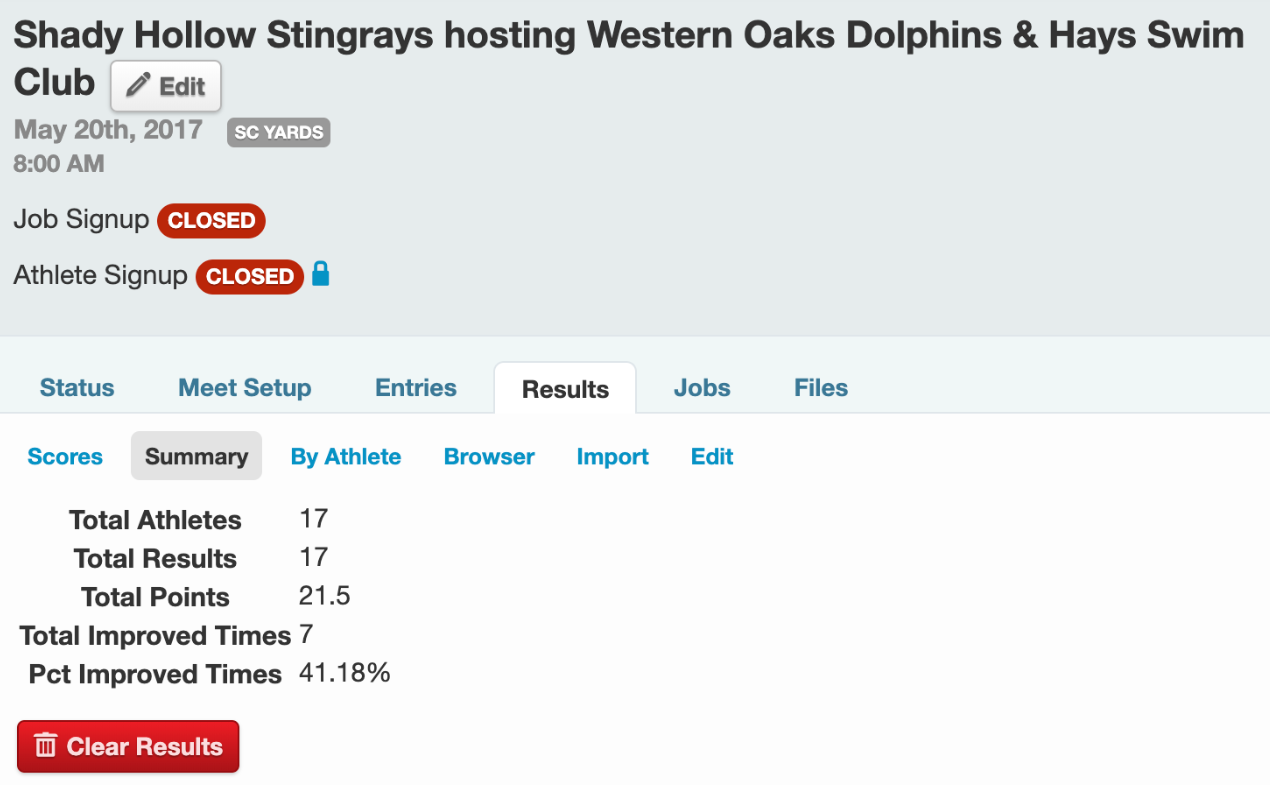Select the Summary sub-tab

[x=196, y=457]
